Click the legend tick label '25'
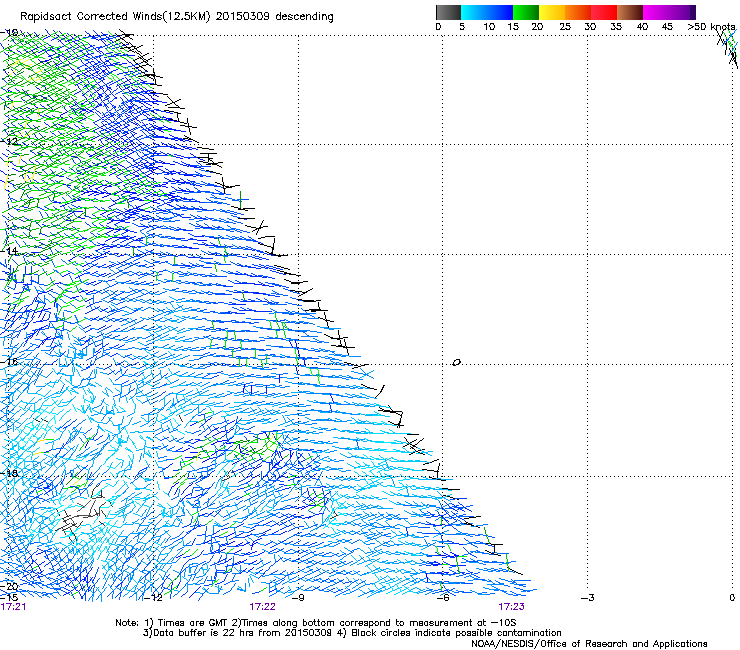 click(x=565, y=27)
